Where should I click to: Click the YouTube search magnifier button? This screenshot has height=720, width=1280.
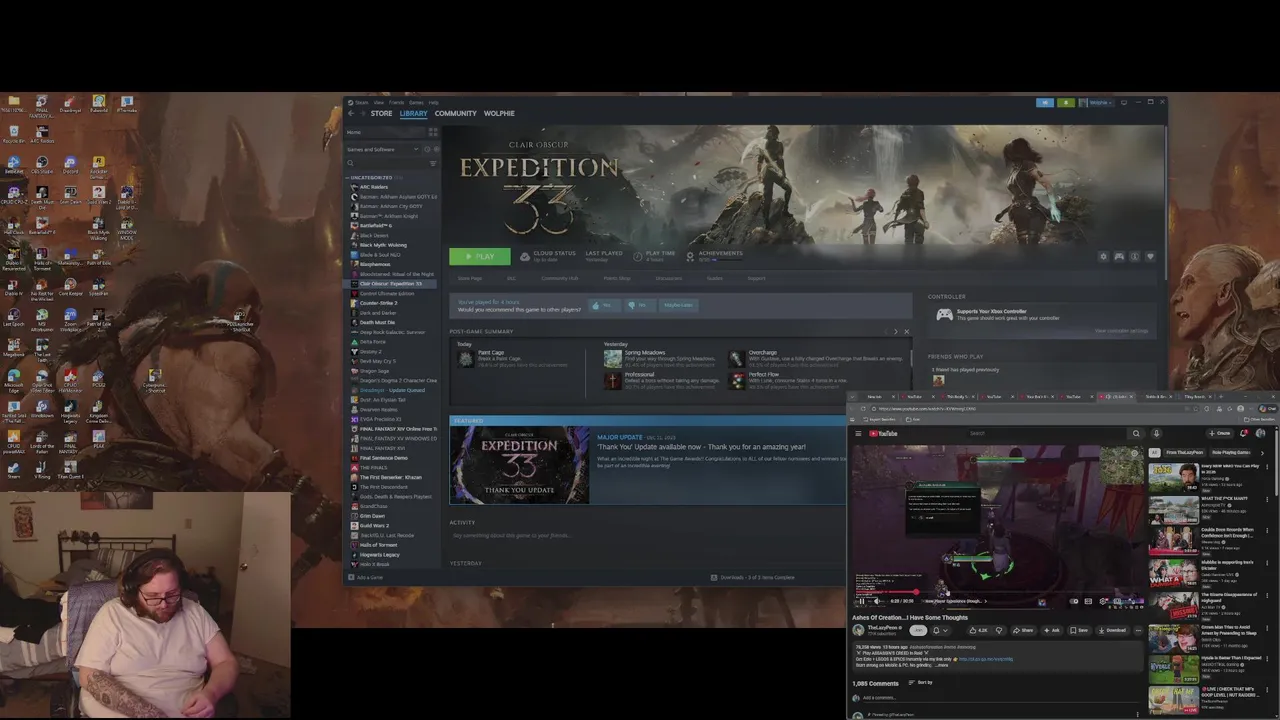pos(1136,433)
